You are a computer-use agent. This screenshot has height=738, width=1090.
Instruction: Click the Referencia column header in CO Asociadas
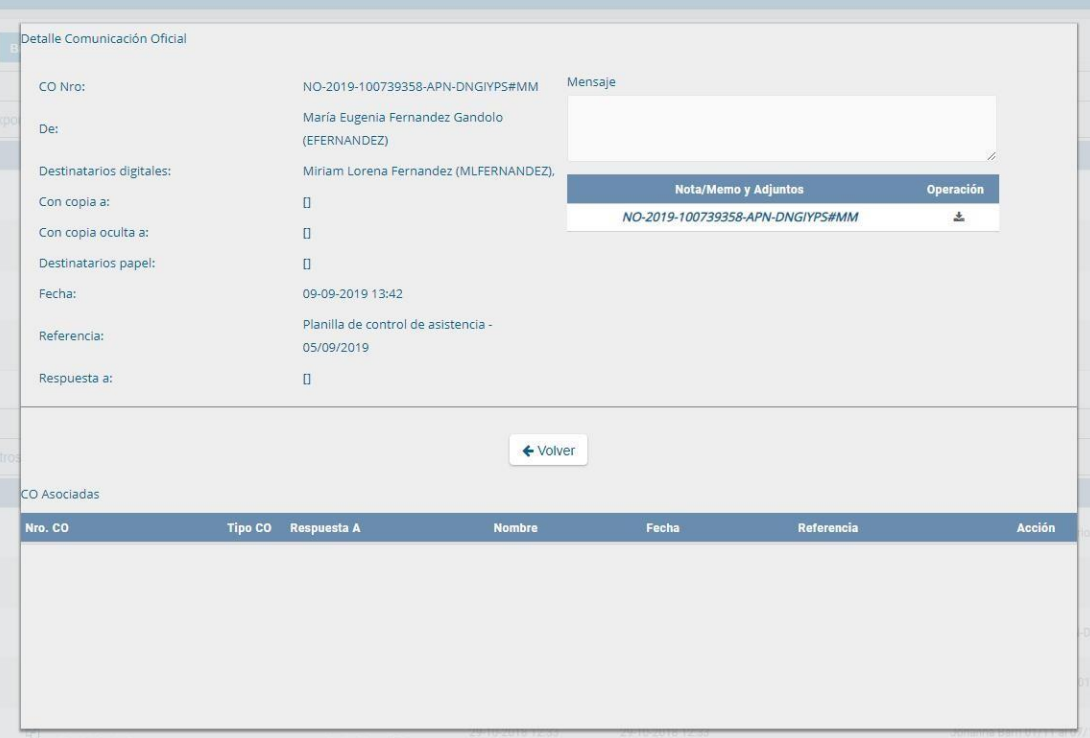pos(828,528)
